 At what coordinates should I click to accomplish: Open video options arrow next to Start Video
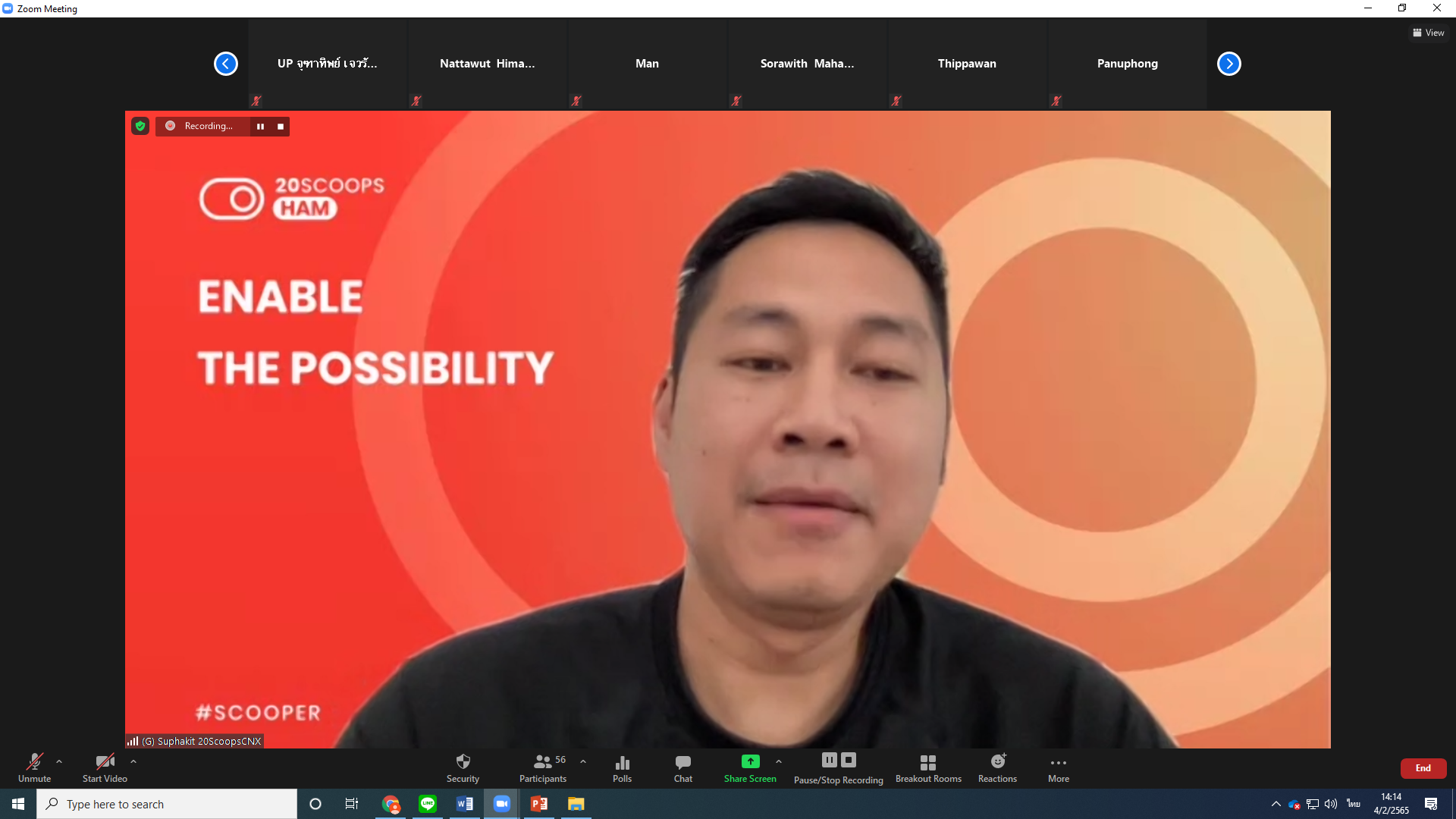click(x=133, y=761)
